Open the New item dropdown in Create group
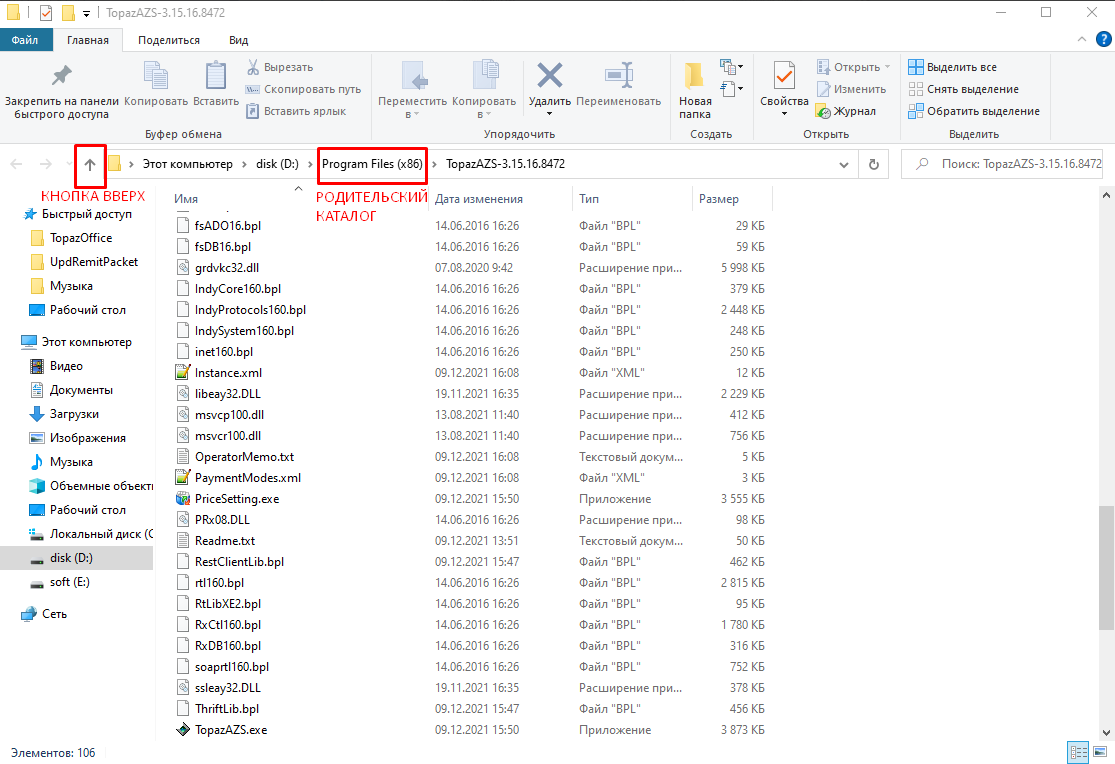The width and height of the screenshot is (1115, 764). (731, 67)
